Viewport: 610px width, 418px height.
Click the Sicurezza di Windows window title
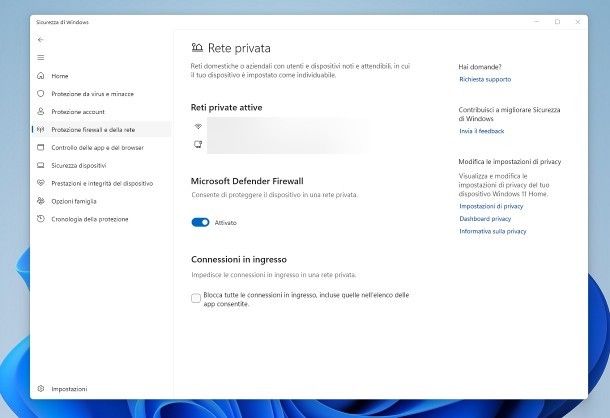pyautogui.click(x=62, y=22)
